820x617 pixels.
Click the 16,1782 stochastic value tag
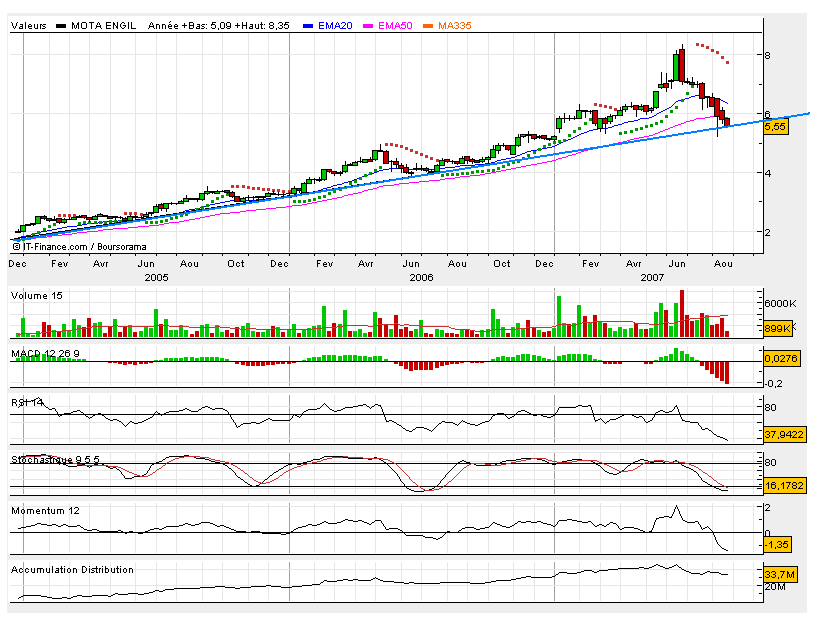pyautogui.click(x=784, y=485)
